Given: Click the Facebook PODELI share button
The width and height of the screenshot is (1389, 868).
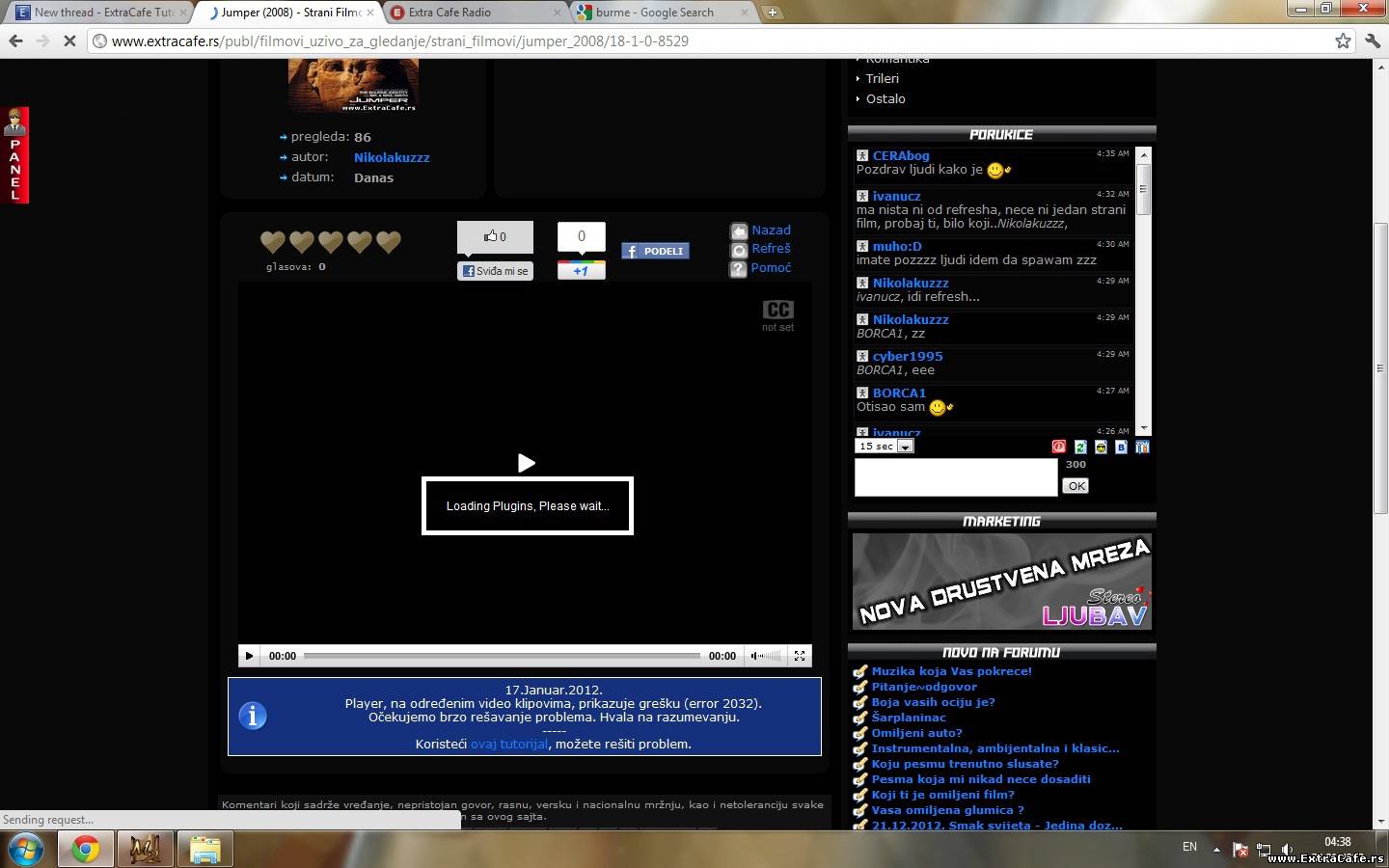Looking at the screenshot, I should tap(655, 251).
